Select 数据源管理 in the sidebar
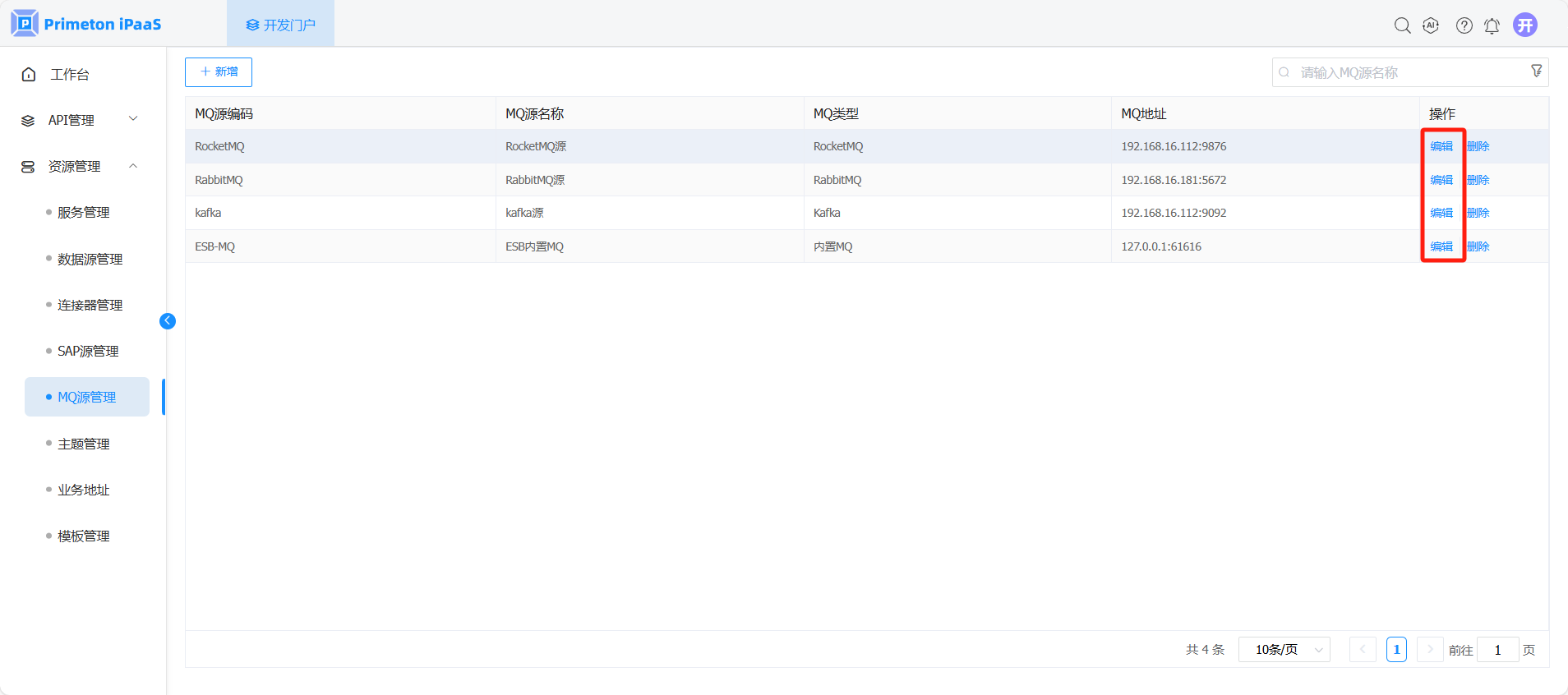 90,259
